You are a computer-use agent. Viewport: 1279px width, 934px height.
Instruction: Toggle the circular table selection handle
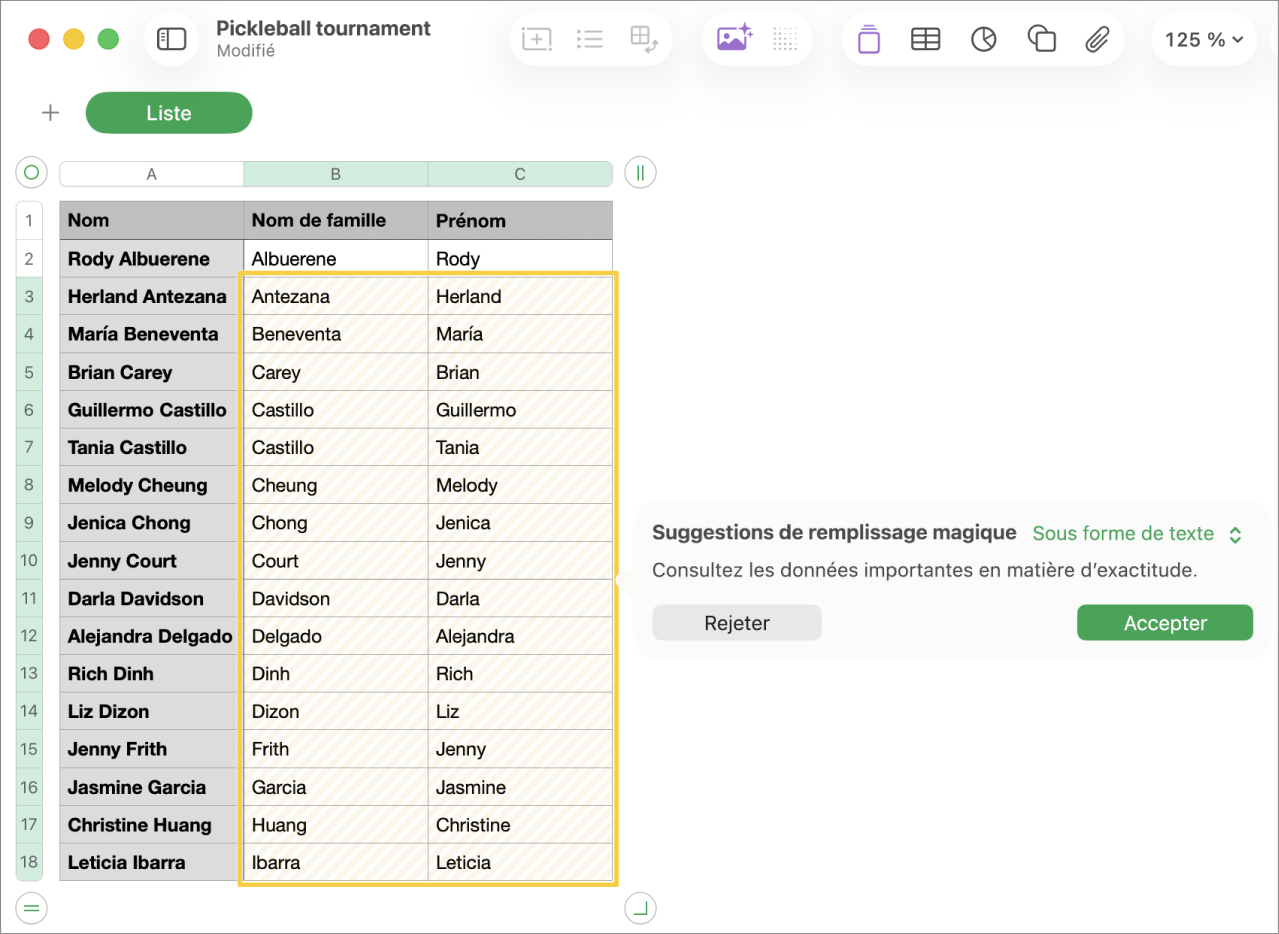(x=31, y=172)
